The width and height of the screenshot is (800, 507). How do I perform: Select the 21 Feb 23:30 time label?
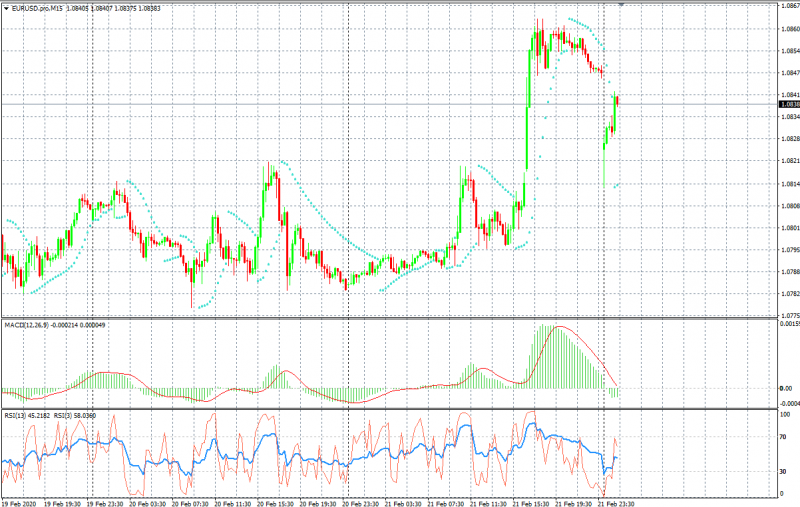[x=617, y=502]
